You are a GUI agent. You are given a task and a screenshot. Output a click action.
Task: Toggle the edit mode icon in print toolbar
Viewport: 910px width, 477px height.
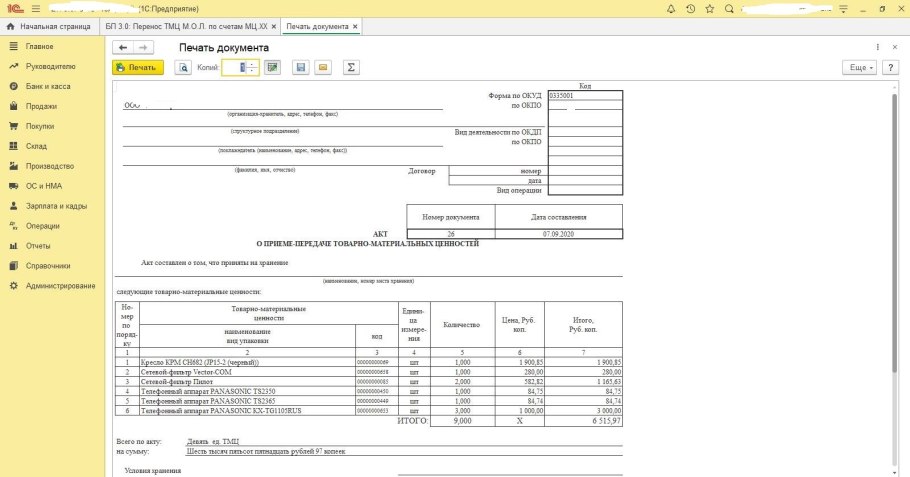271,67
